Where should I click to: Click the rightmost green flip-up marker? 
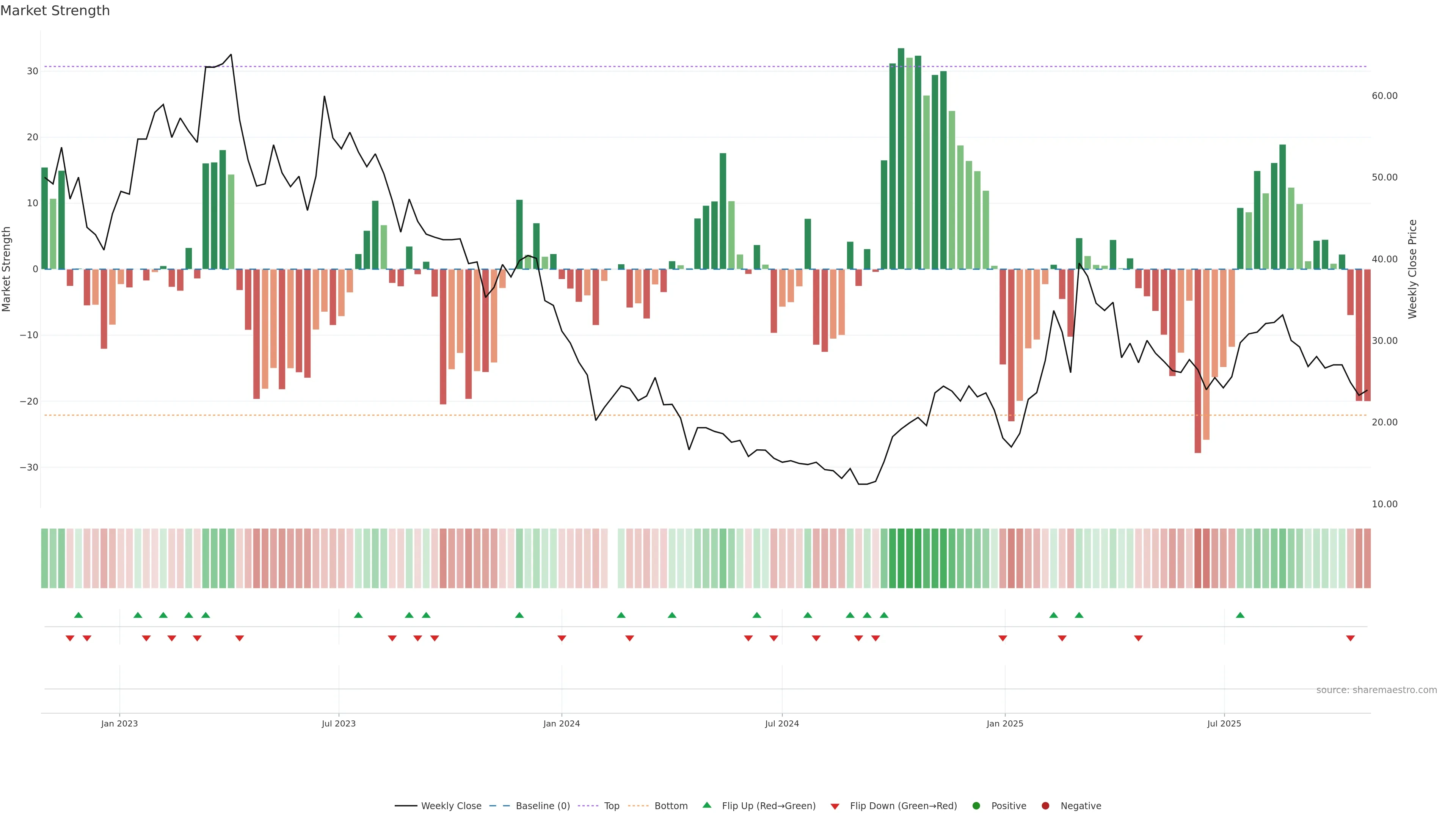coord(1240,615)
